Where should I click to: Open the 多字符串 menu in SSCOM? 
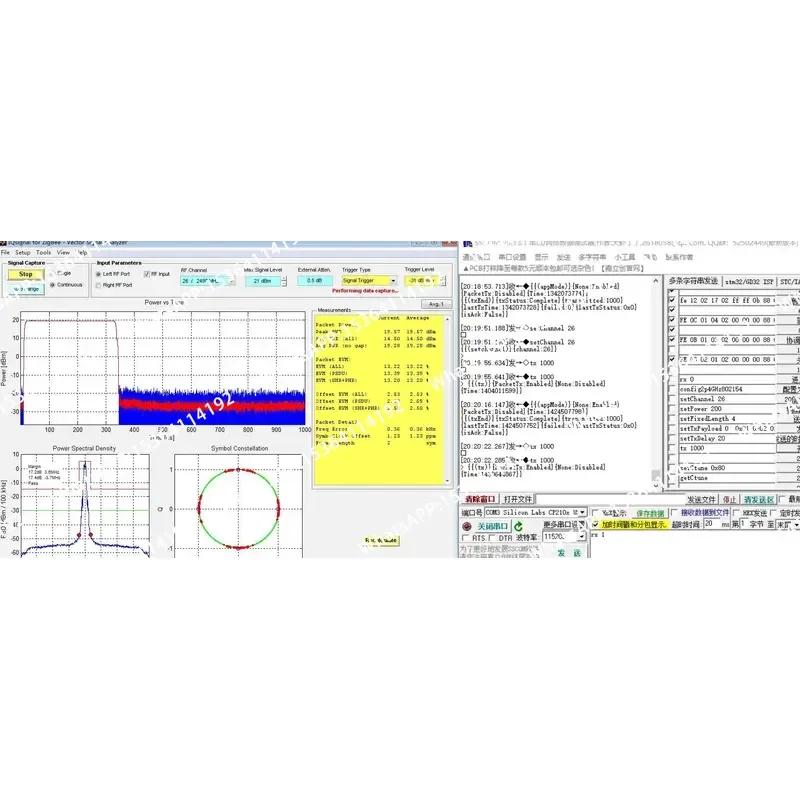pos(592,257)
